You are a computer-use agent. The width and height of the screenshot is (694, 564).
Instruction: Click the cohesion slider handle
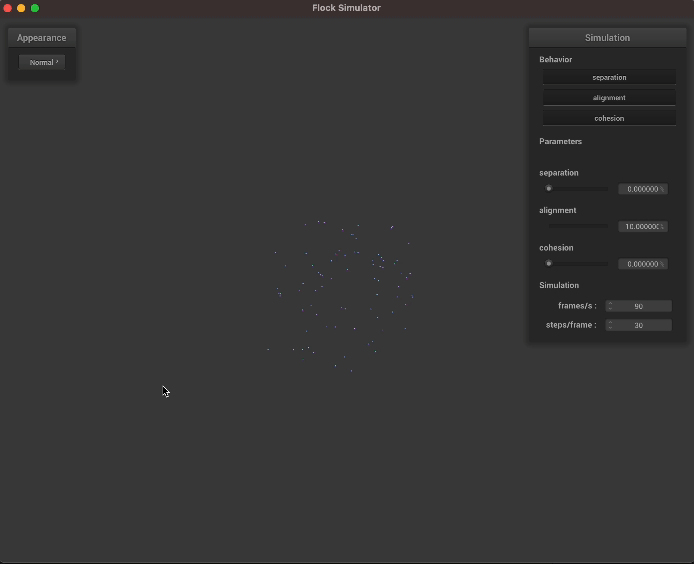[x=548, y=264]
